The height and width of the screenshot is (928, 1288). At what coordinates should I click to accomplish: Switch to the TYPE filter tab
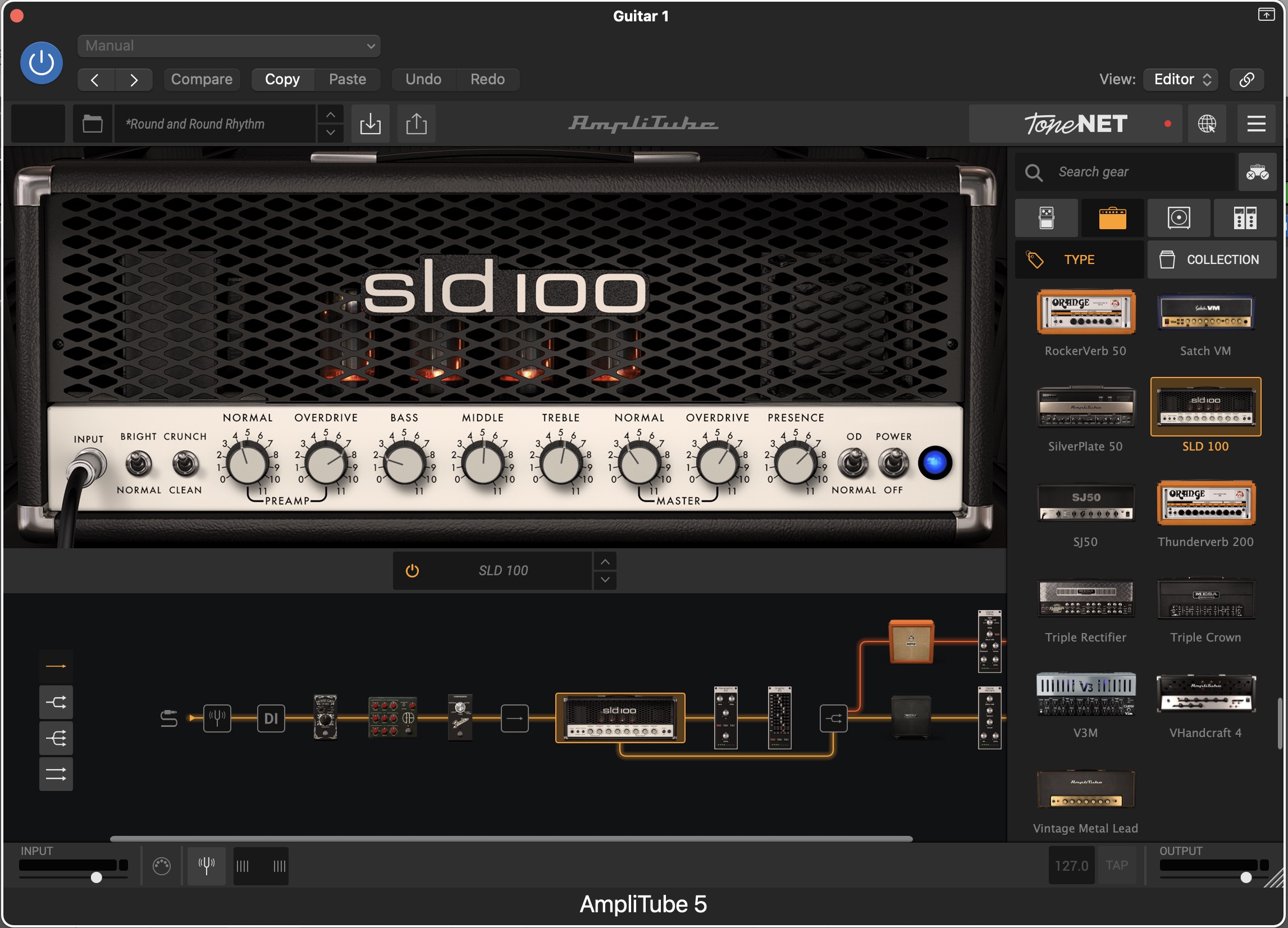(x=1080, y=260)
